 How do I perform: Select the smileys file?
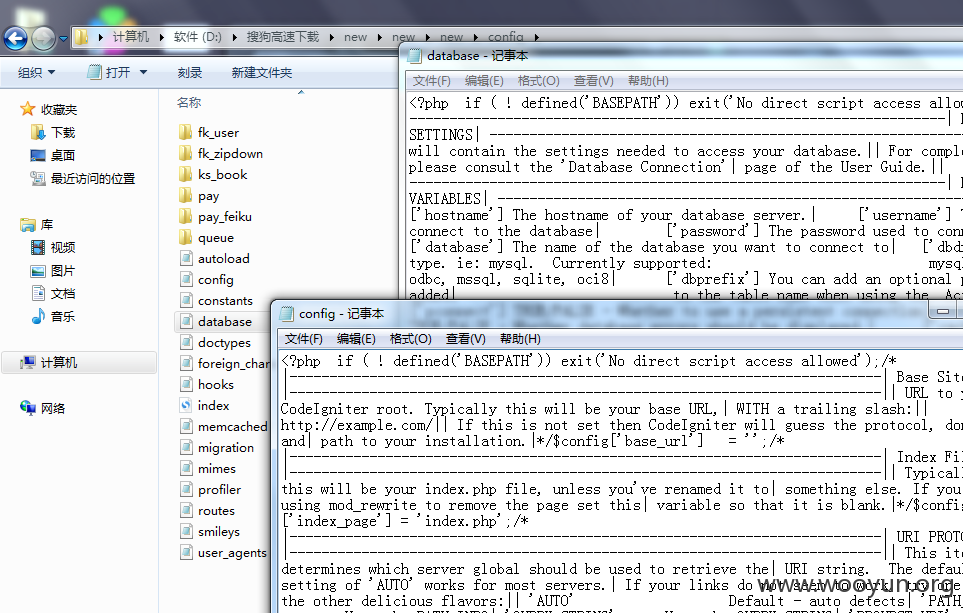(209, 531)
